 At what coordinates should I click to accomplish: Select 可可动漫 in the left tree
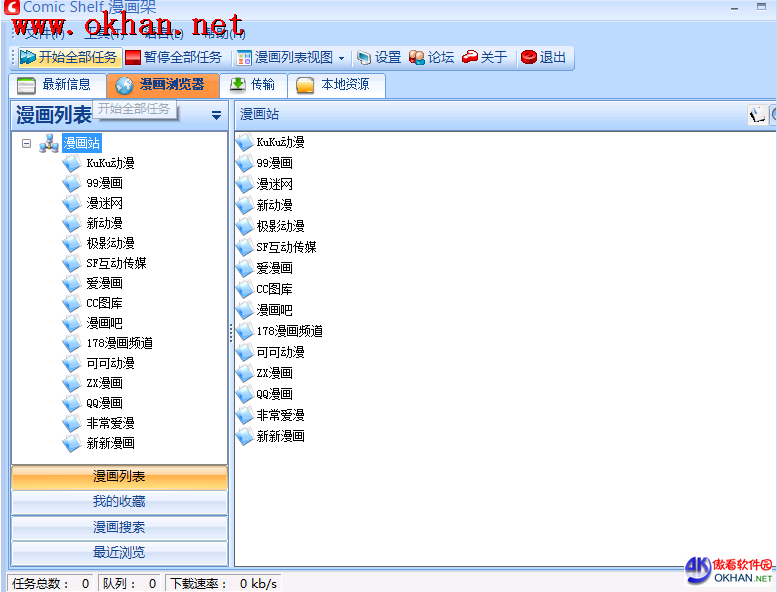click(x=110, y=363)
